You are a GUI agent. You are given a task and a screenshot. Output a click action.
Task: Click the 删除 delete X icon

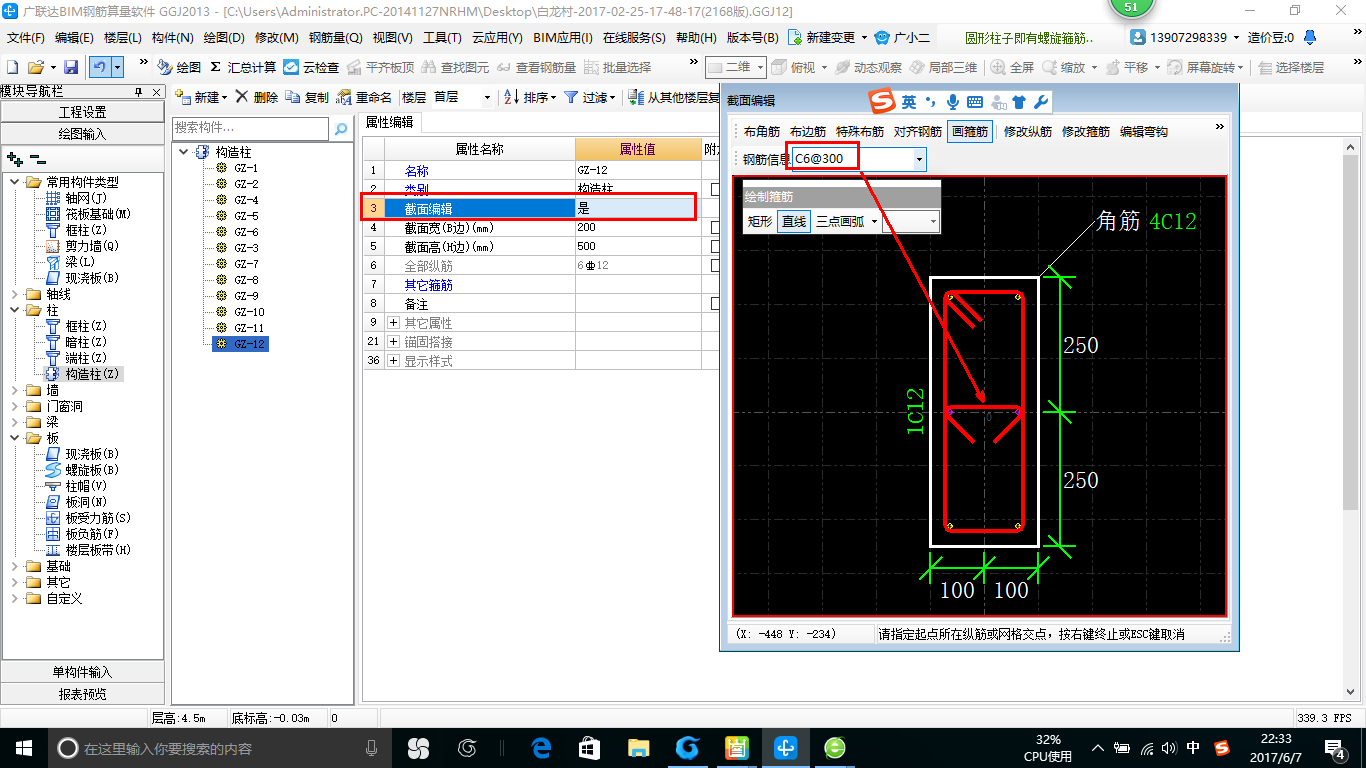point(241,97)
